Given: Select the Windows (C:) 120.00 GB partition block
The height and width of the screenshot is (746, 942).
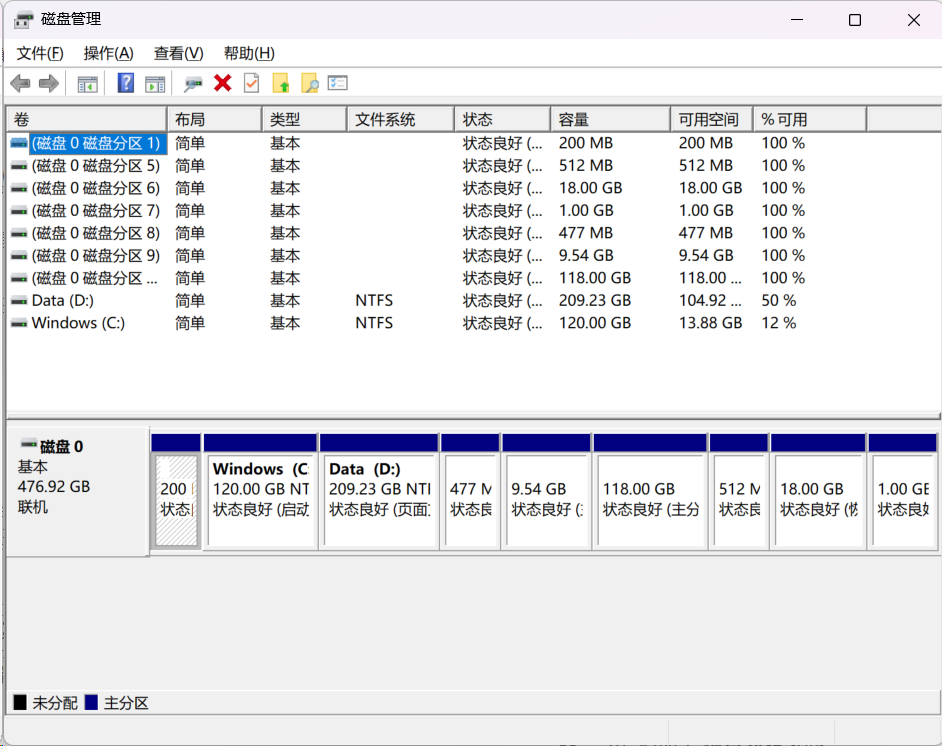Looking at the screenshot, I should (x=260, y=498).
